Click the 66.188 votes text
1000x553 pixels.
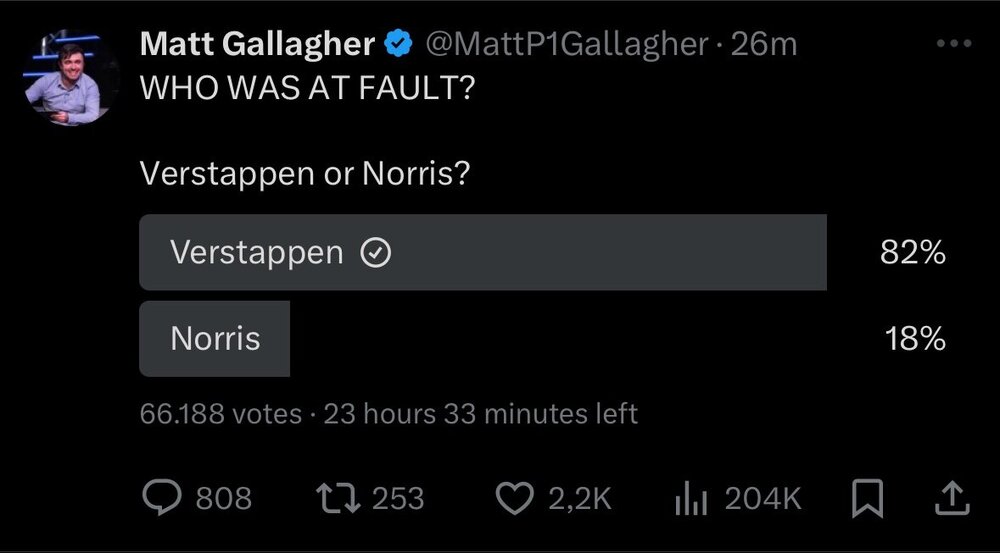coord(221,413)
